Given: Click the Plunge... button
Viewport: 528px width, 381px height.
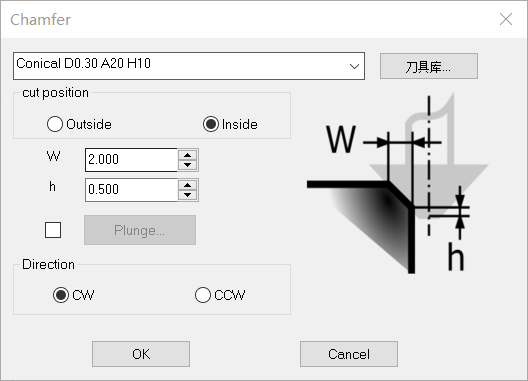Looking at the screenshot, I should pos(140,230).
